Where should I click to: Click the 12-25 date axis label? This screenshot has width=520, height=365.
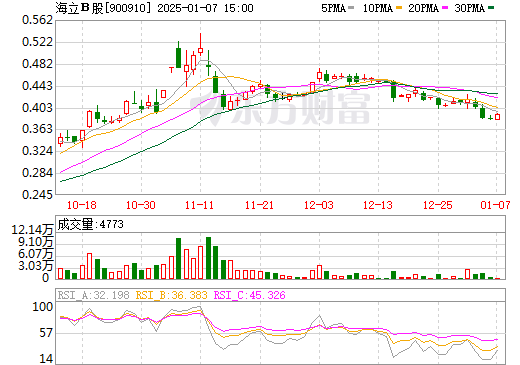pyautogui.click(x=438, y=205)
